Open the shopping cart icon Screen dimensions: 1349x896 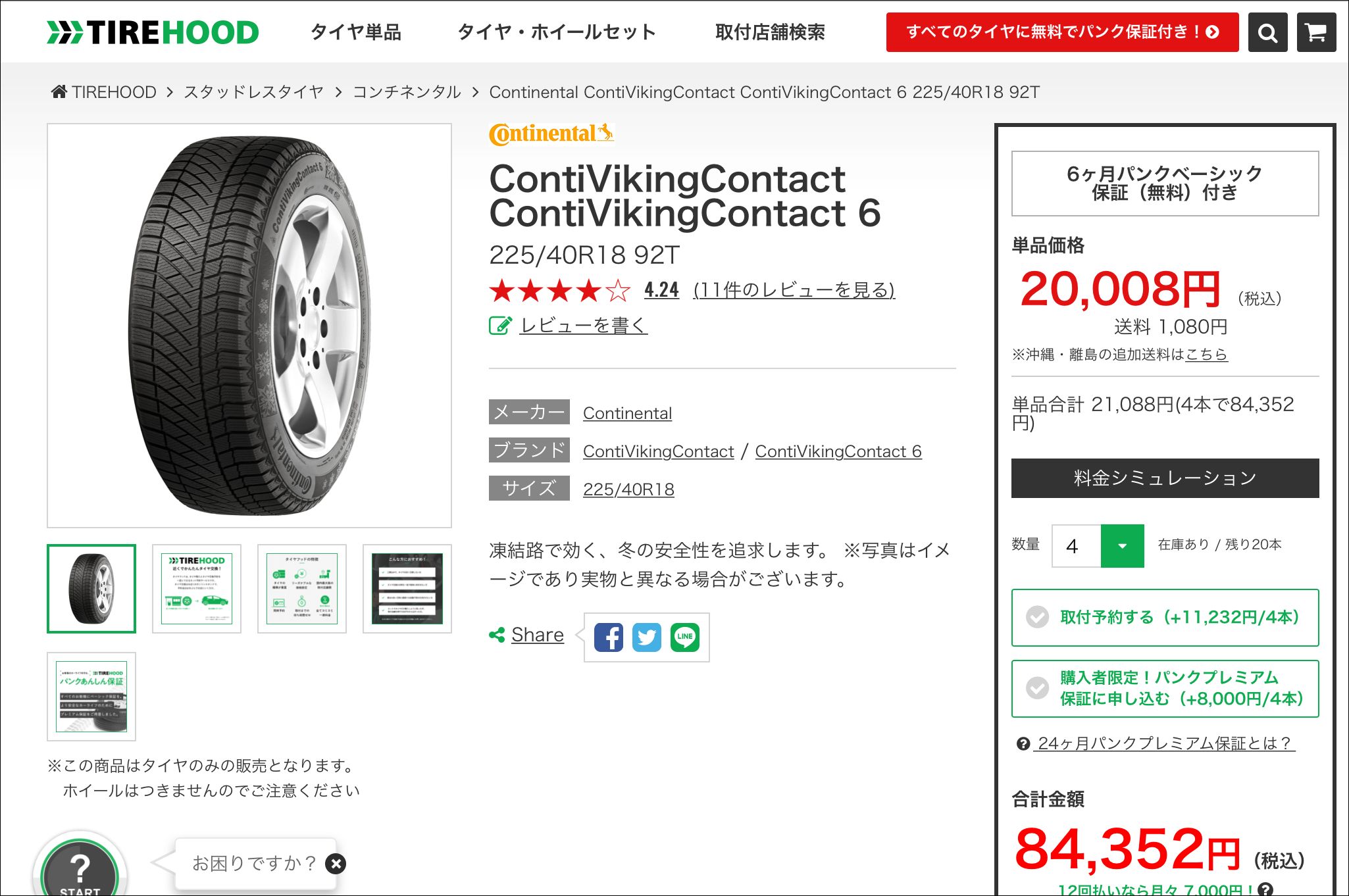[1316, 32]
